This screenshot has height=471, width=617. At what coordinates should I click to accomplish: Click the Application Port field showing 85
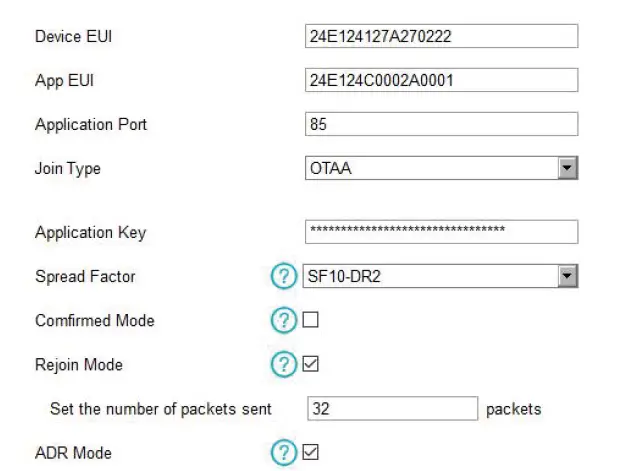tap(441, 124)
